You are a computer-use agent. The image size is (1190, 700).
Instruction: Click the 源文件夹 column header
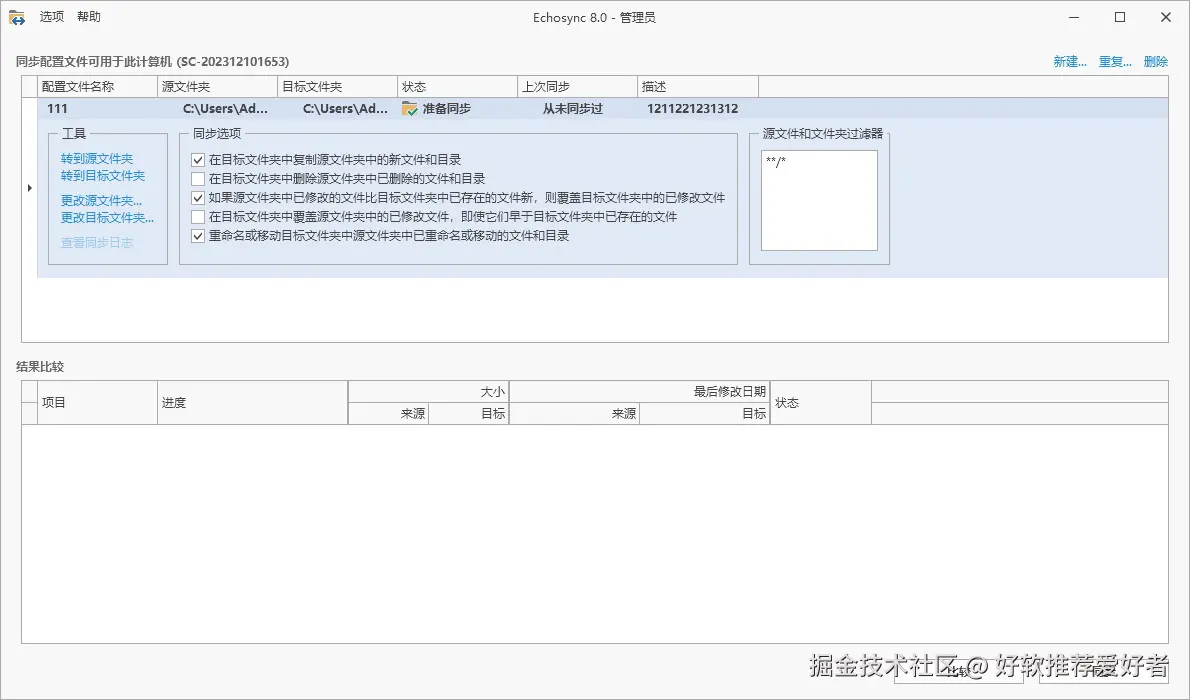[x=217, y=87]
